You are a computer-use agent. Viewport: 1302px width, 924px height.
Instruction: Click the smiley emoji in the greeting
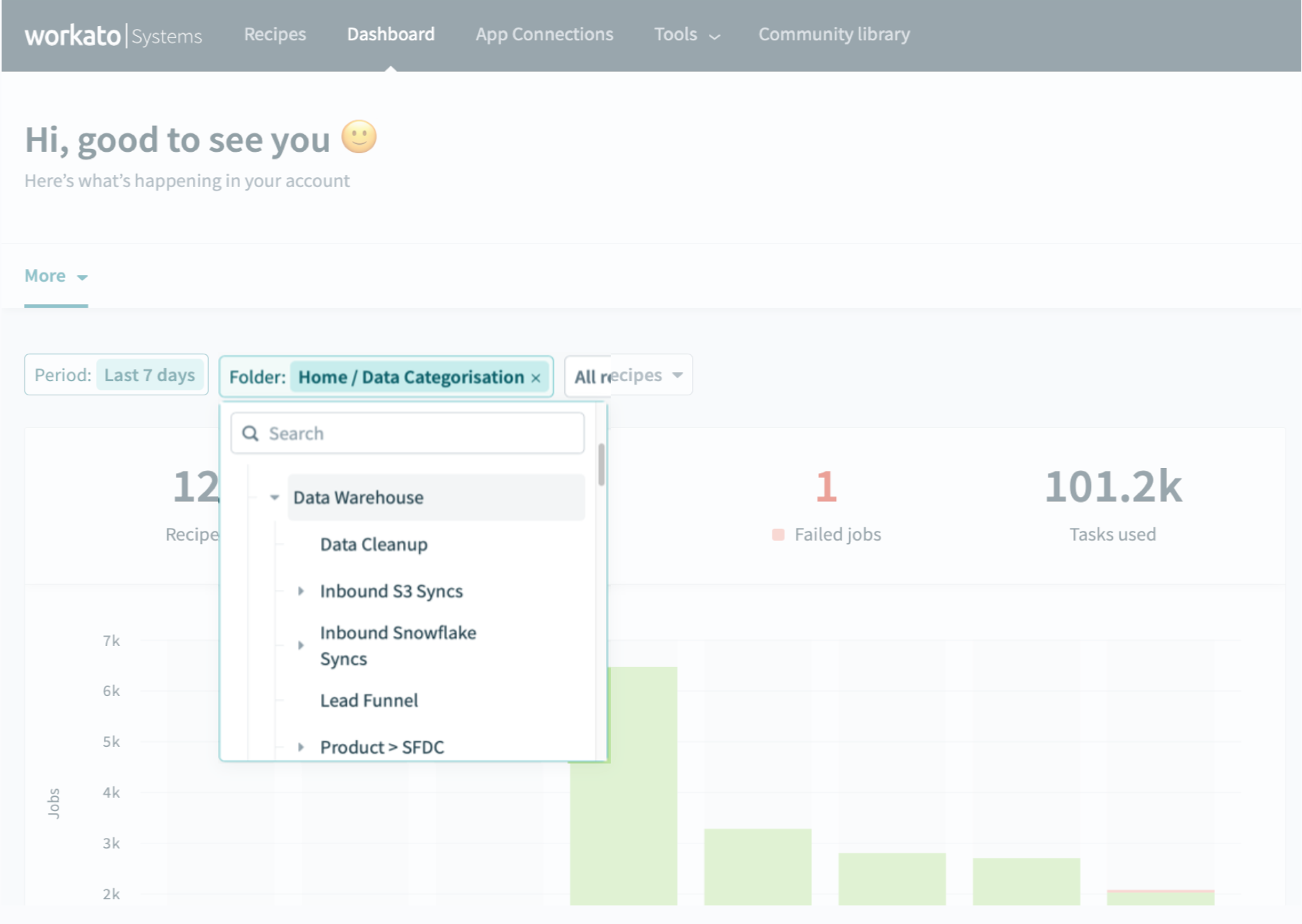coord(359,137)
